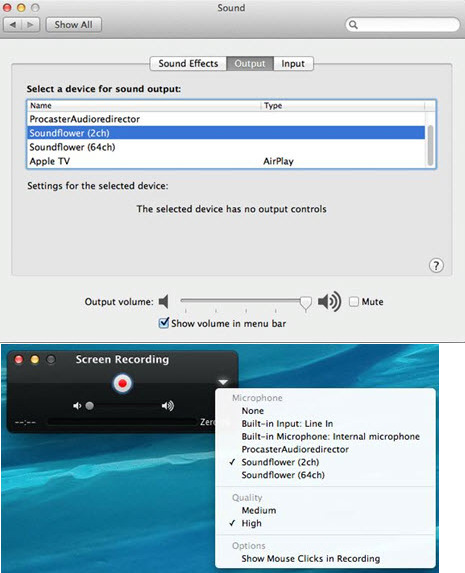Open the help question mark button
Image resolution: width=465 pixels, height=573 pixels.
point(436,266)
